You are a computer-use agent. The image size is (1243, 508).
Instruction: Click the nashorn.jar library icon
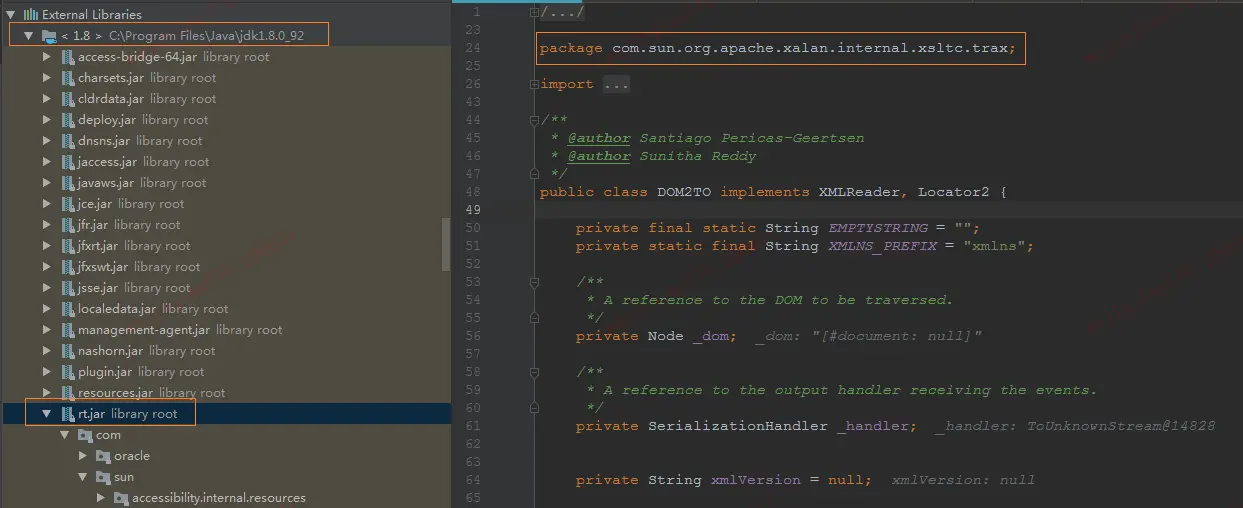tap(68, 351)
